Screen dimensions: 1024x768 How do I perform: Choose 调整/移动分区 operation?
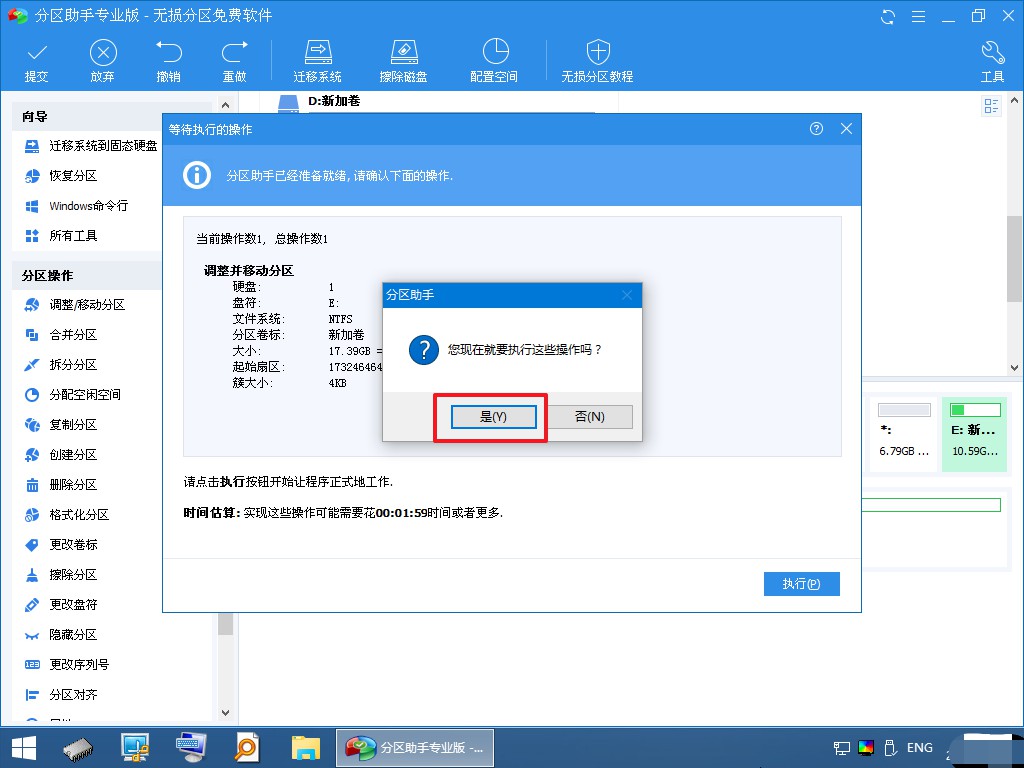[74, 305]
